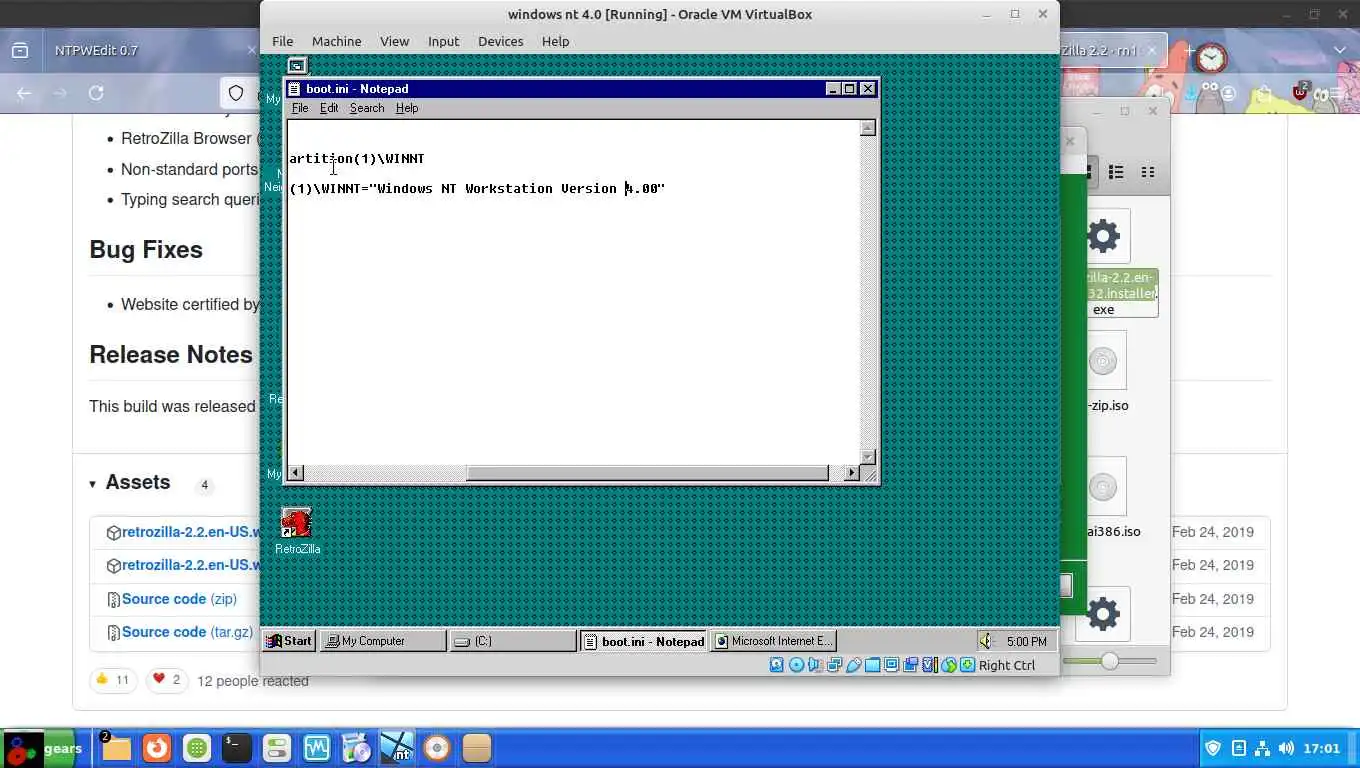Click the Start button in NT taskbar
Screen dimensions: 1360x768
pyautogui.click(x=289, y=641)
